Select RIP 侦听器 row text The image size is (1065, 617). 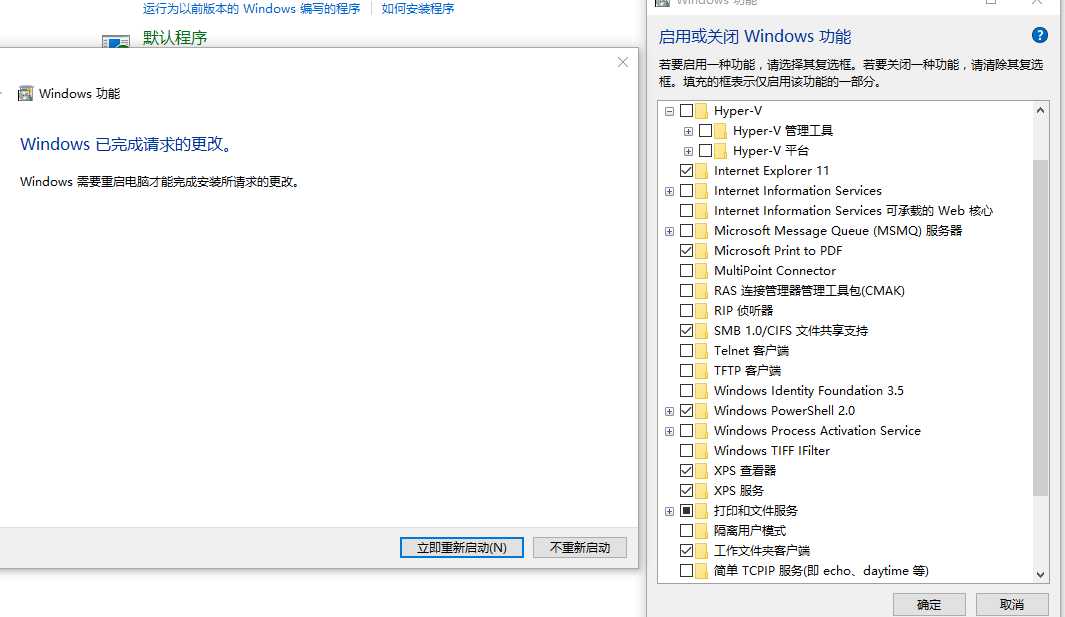743,311
